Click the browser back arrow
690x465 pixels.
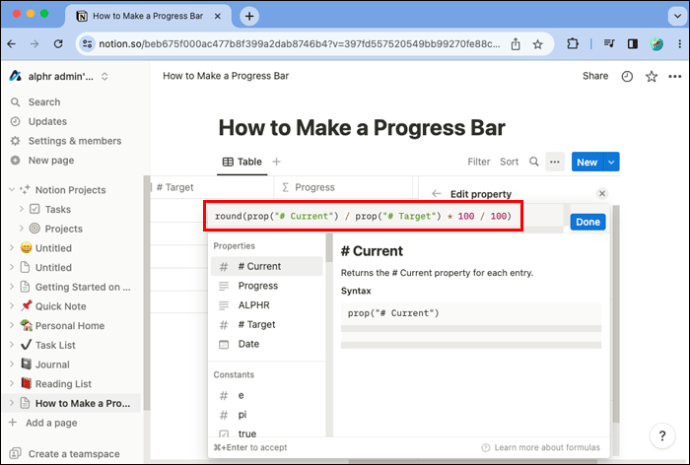(x=12, y=44)
